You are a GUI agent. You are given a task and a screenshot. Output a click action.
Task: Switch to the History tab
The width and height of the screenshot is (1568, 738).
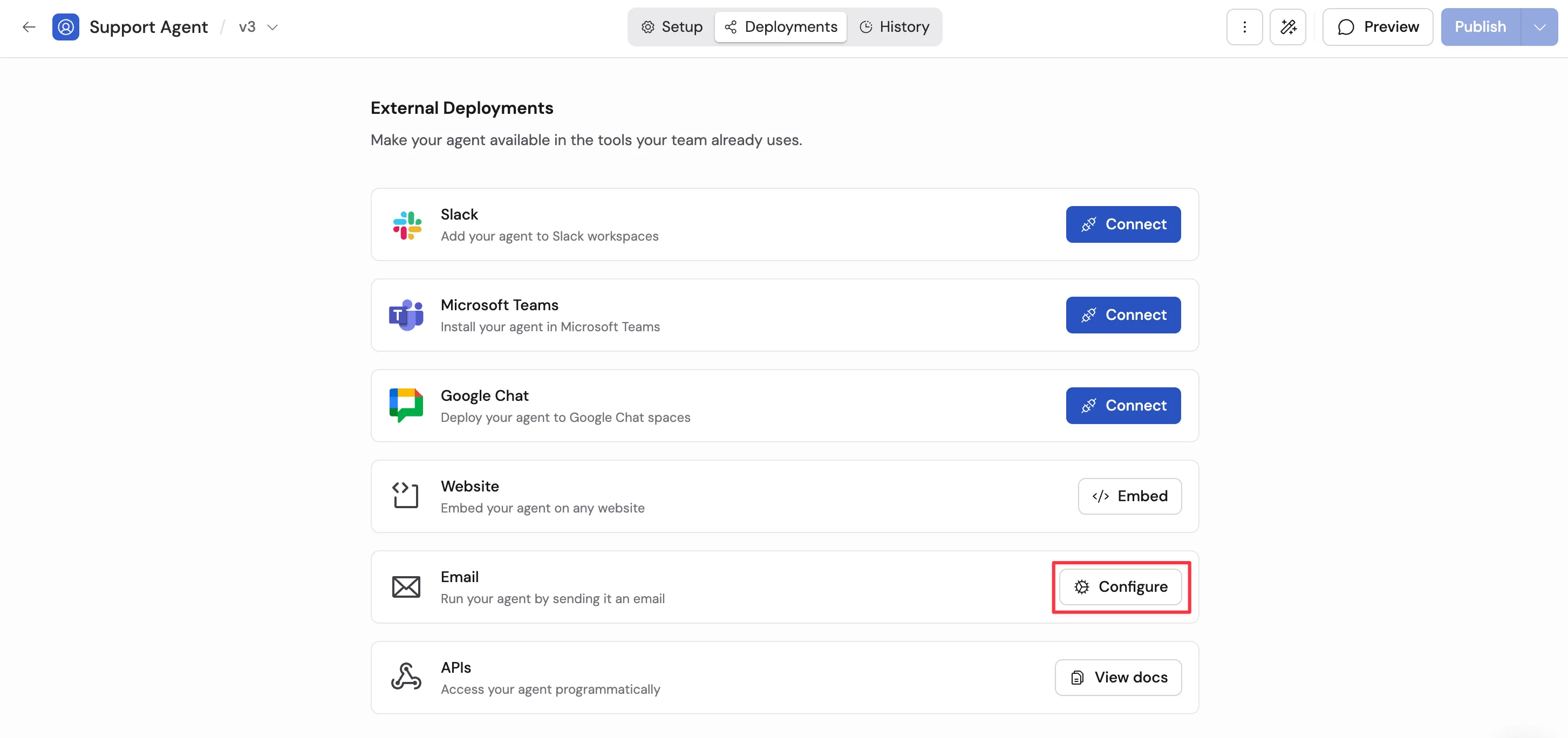click(894, 27)
